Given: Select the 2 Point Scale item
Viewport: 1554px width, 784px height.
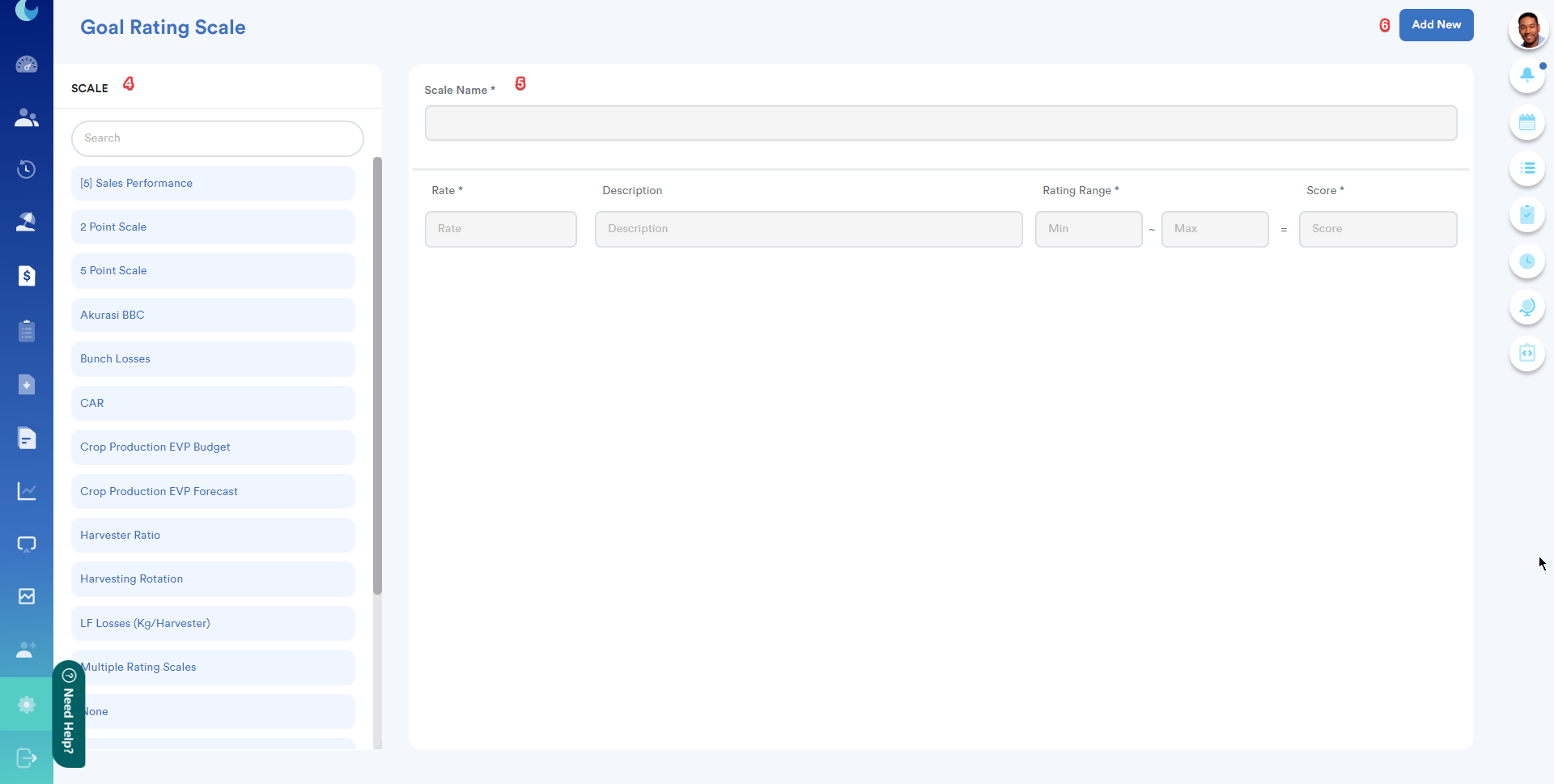Looking at the screenshot, I should pos(213,227).
